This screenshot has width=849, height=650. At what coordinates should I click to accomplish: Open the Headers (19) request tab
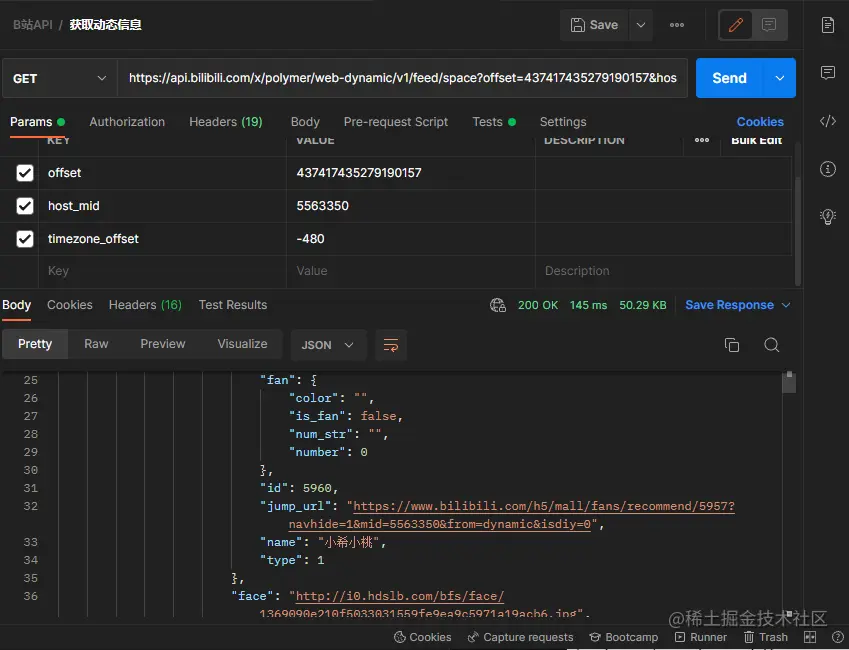click(226, 122)
